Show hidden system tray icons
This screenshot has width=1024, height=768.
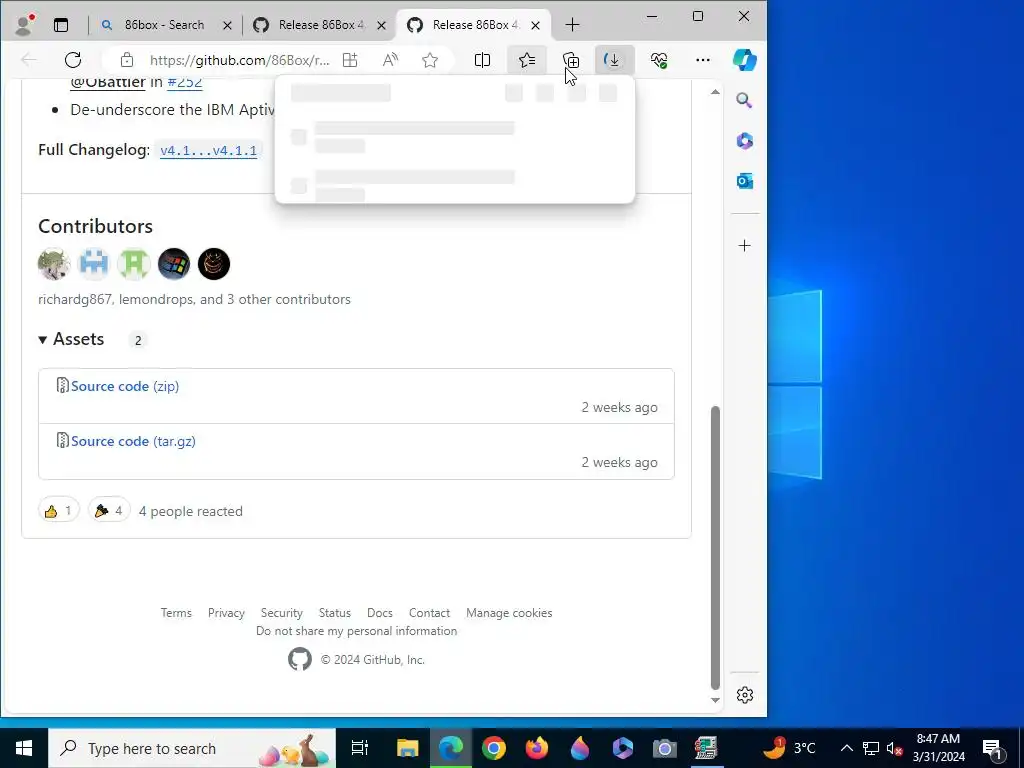pyautogui.click(x=846, y=748)
